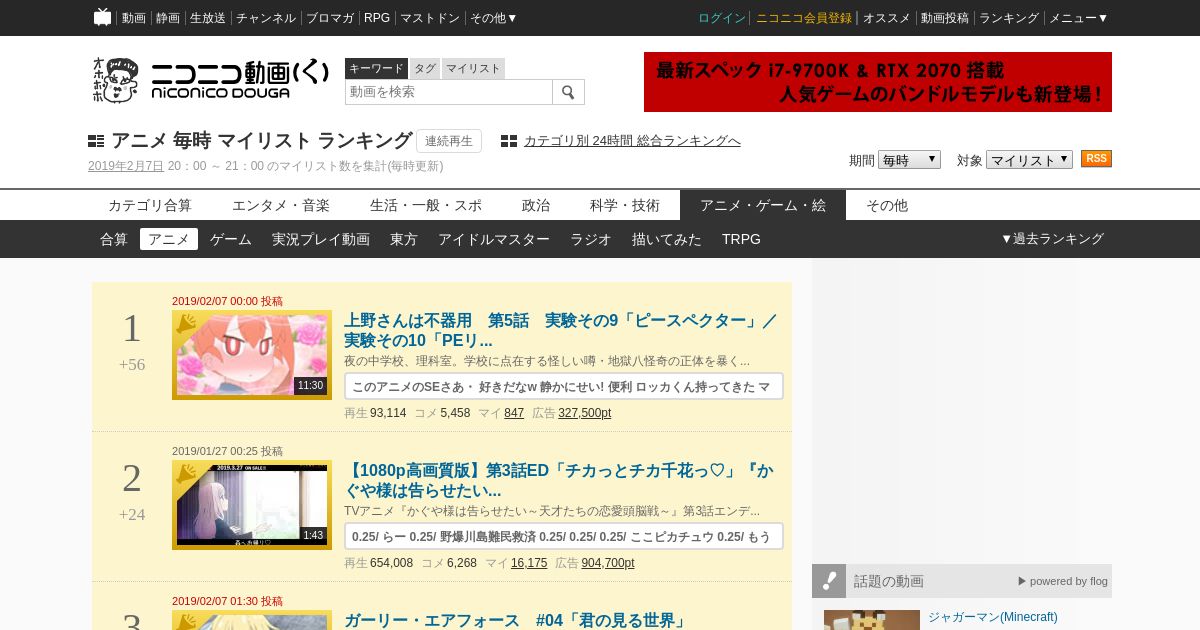Select アニメ subcategory
This screenshot has width=1200, height=630.
point(169,239)
